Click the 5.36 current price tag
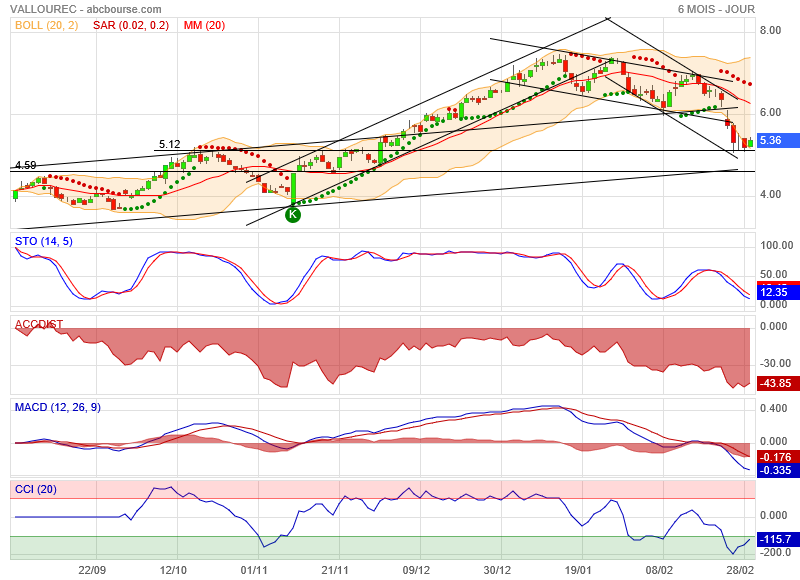 coord(776,140)
